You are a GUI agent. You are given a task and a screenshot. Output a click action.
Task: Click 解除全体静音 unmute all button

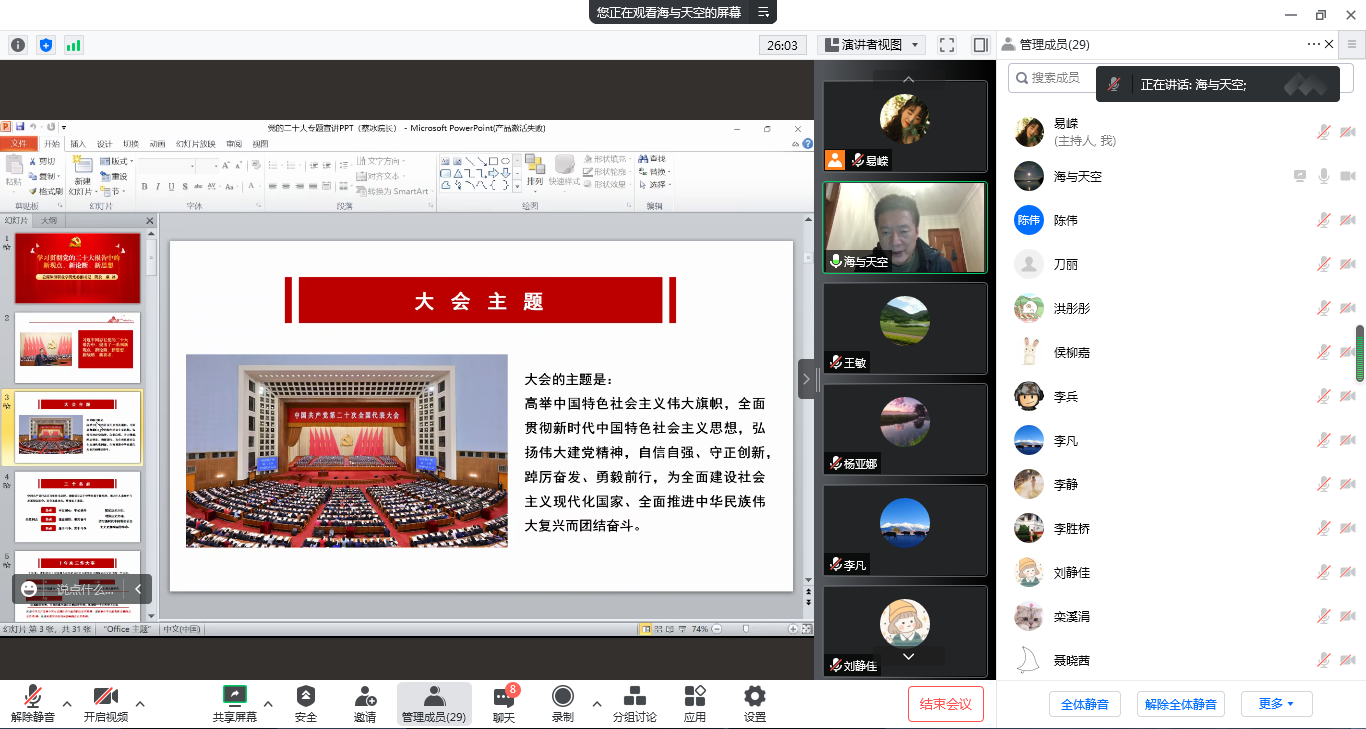point(1181,704)
